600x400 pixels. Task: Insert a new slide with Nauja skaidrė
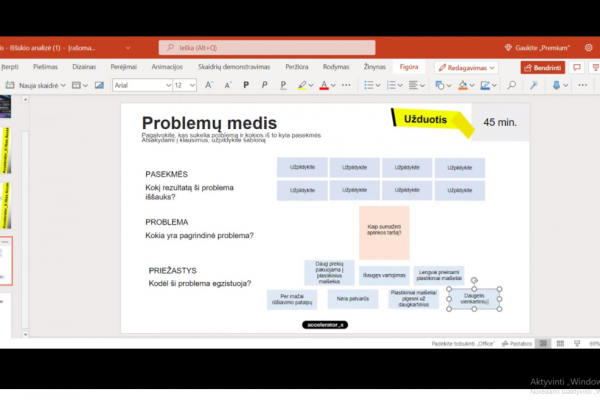pos(33,85)
